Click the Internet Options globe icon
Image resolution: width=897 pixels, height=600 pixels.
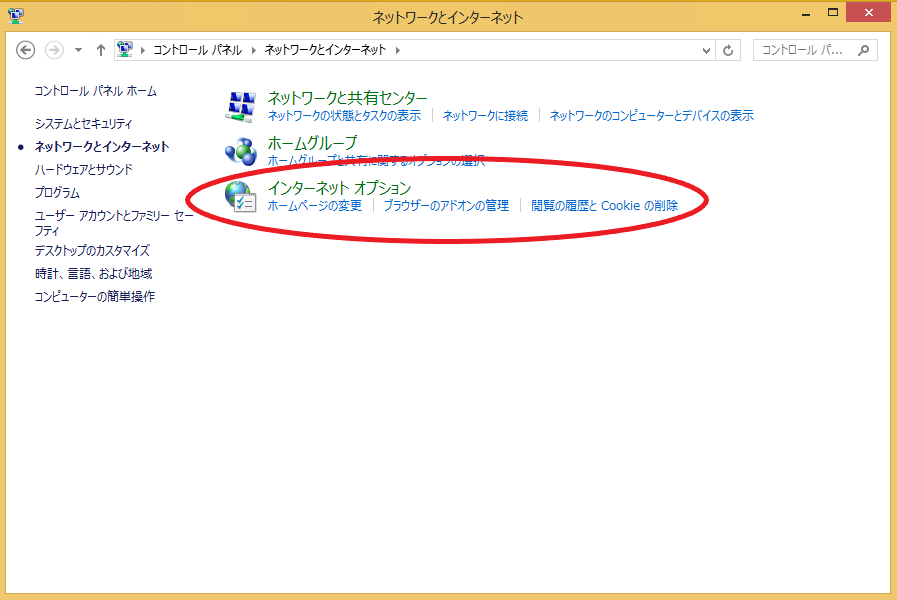click(241, 197)
